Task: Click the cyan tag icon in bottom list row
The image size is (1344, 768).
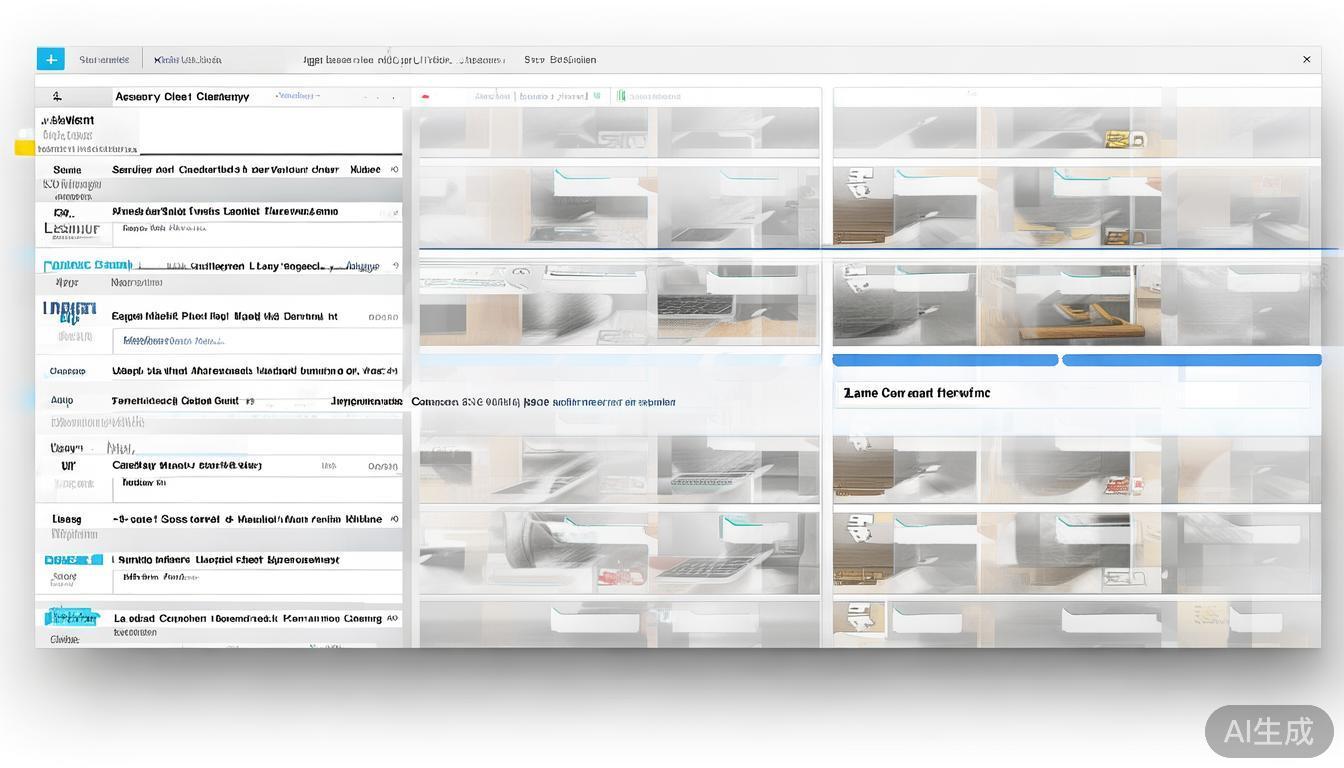Action: 73,618
